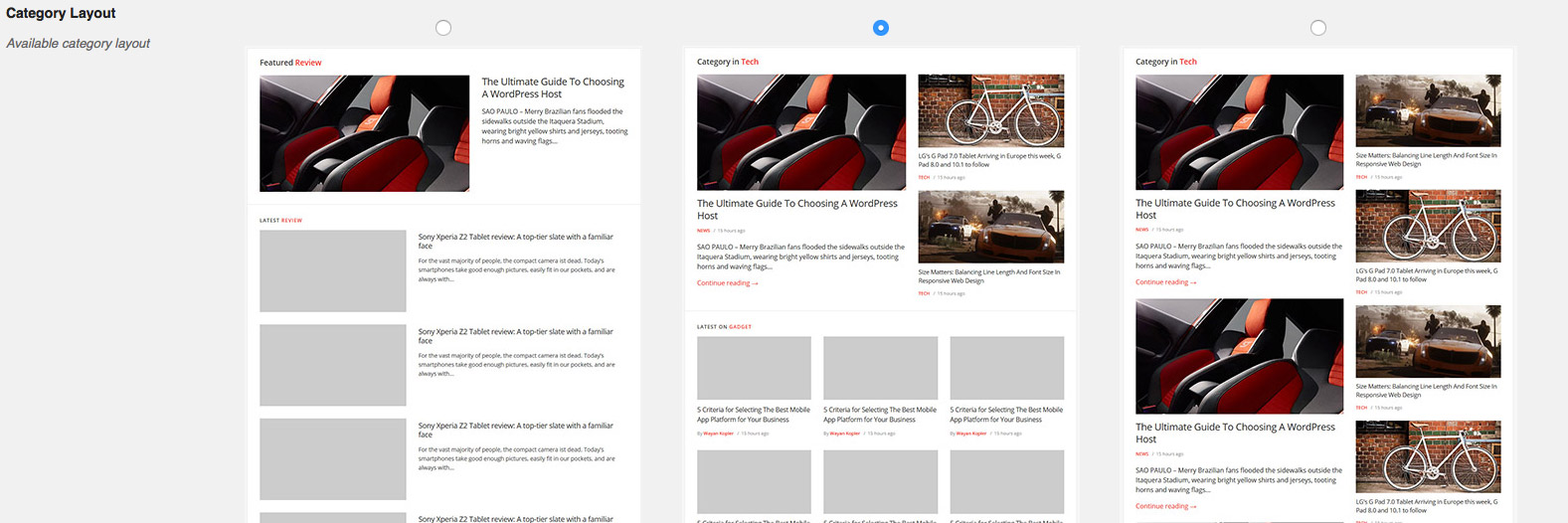Click the top car chase thumbnail in right layout
The width and height of the screenshot is (1568, 523).
coord(1428,111)
